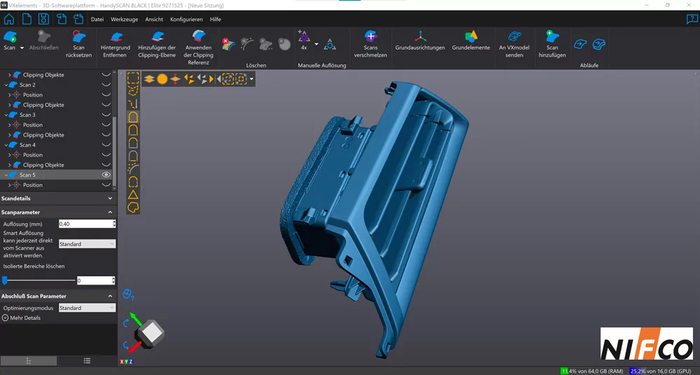Screen dimensions: 700x375
Task: Open the Konfigurieren menu
Action: pyautogui.click(x=186, y=20)
